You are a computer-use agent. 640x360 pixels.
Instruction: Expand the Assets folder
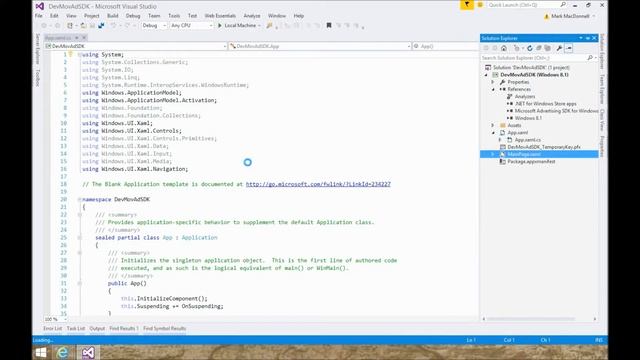click(493, 125)
